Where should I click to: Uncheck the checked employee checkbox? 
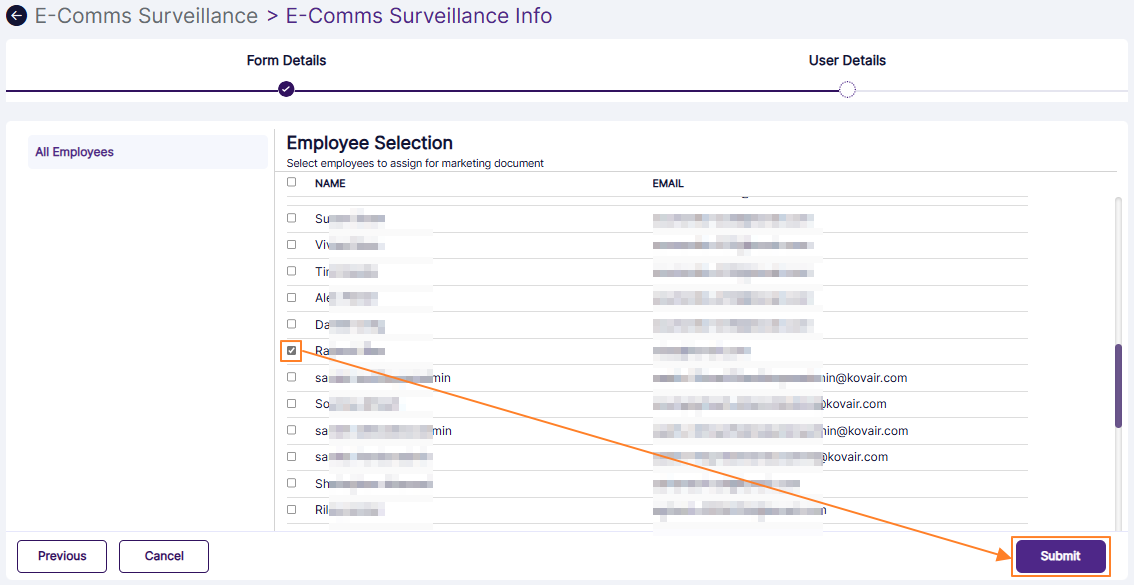(292, 350)
